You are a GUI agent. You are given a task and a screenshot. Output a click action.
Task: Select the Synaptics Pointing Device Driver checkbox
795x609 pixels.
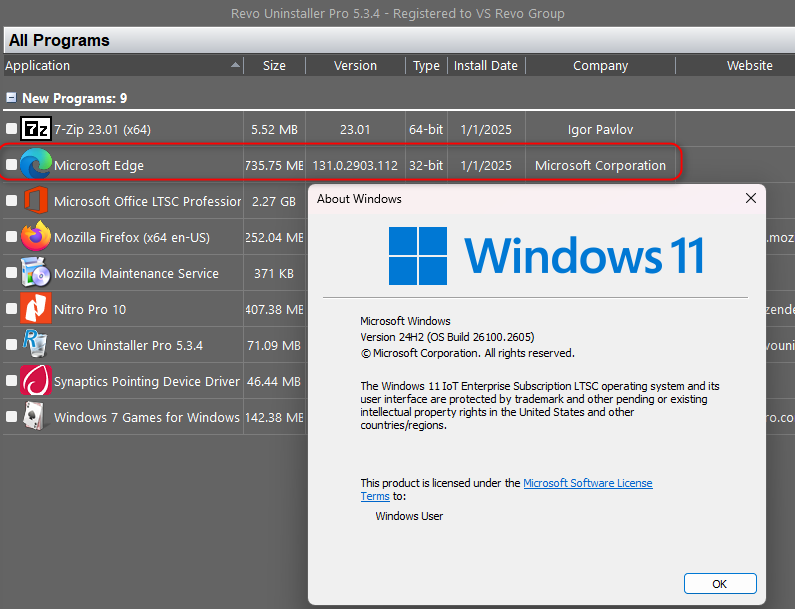[11, 381]
